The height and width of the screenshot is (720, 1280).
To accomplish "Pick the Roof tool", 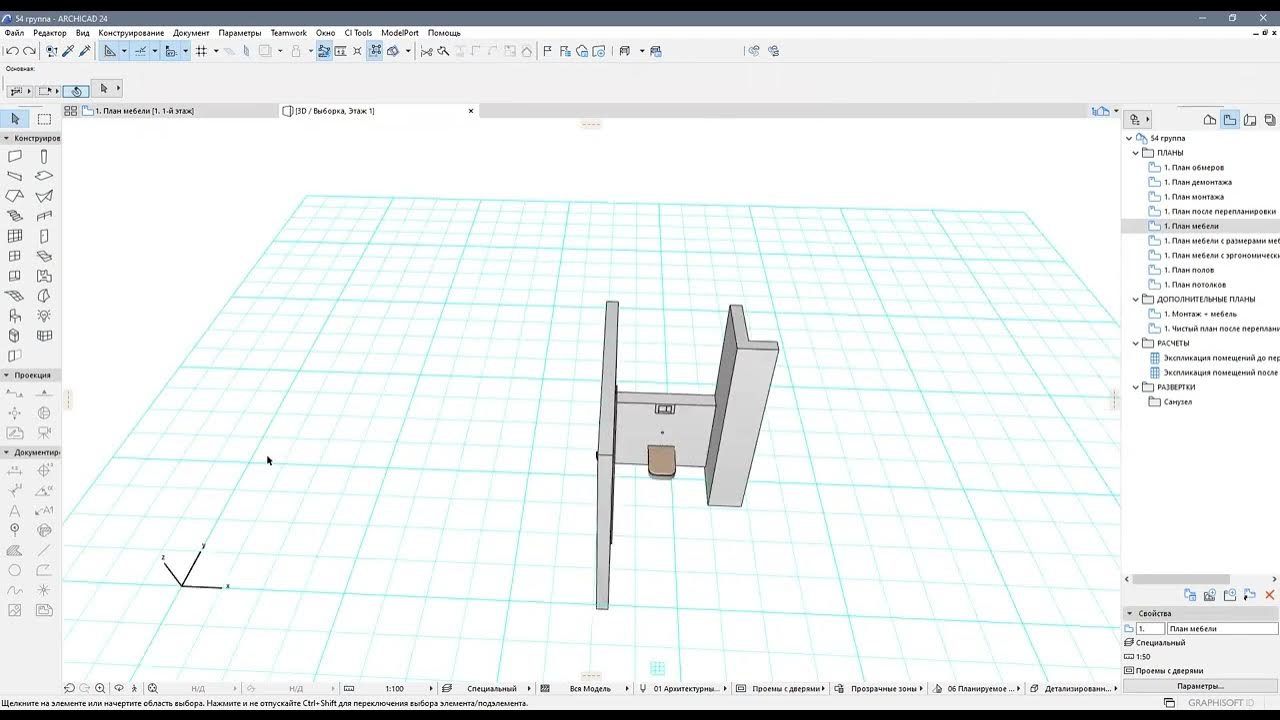I will pyautogui.click(x=15, y=196).
